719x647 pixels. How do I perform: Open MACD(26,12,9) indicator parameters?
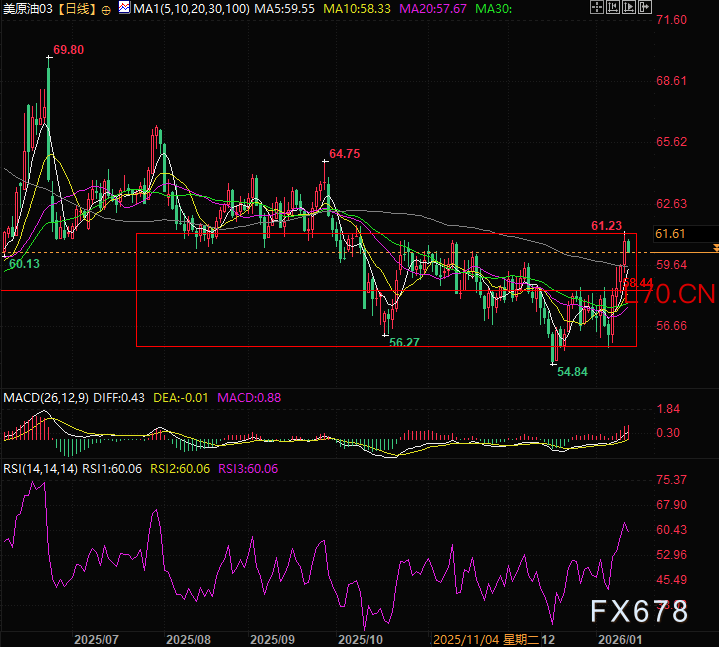point(45,398)
